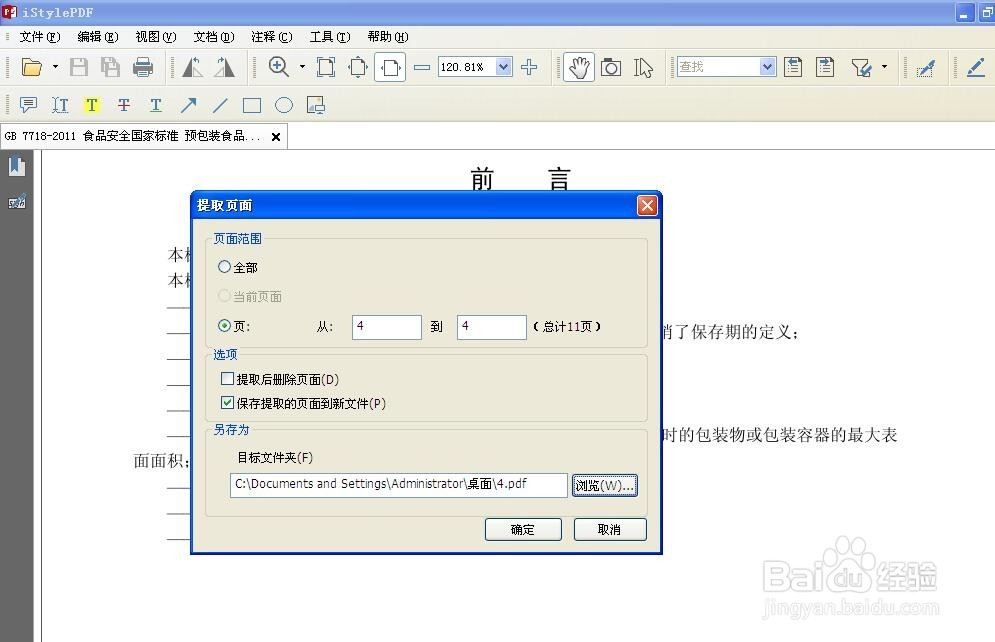The width and height of the screenshot is (995, 642).
Task: Select the 全部 radio button
Action: click(x=224, y=267)
